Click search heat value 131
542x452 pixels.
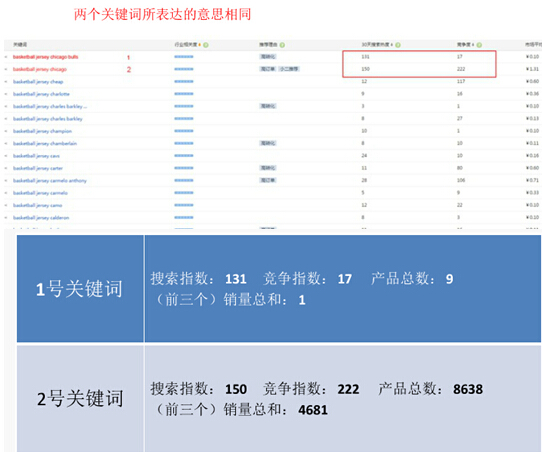(365, 57)
